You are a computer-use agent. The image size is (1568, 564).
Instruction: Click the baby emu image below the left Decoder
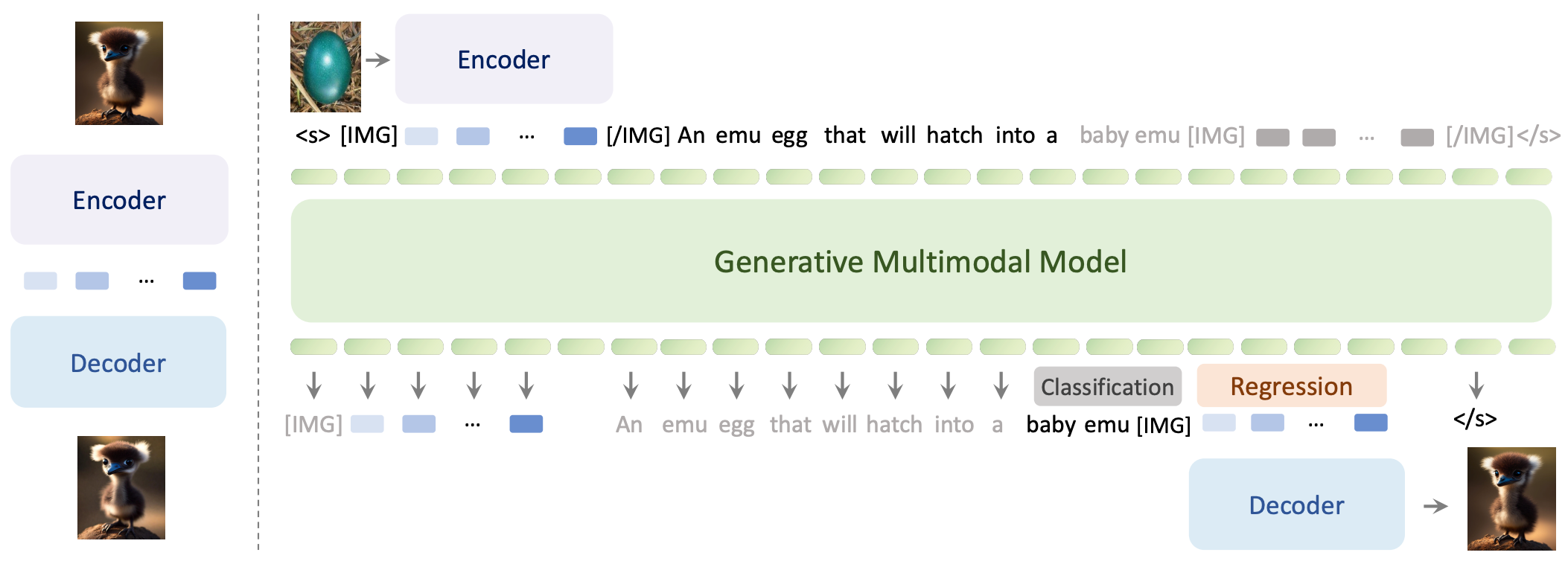(x=121, y=487)
